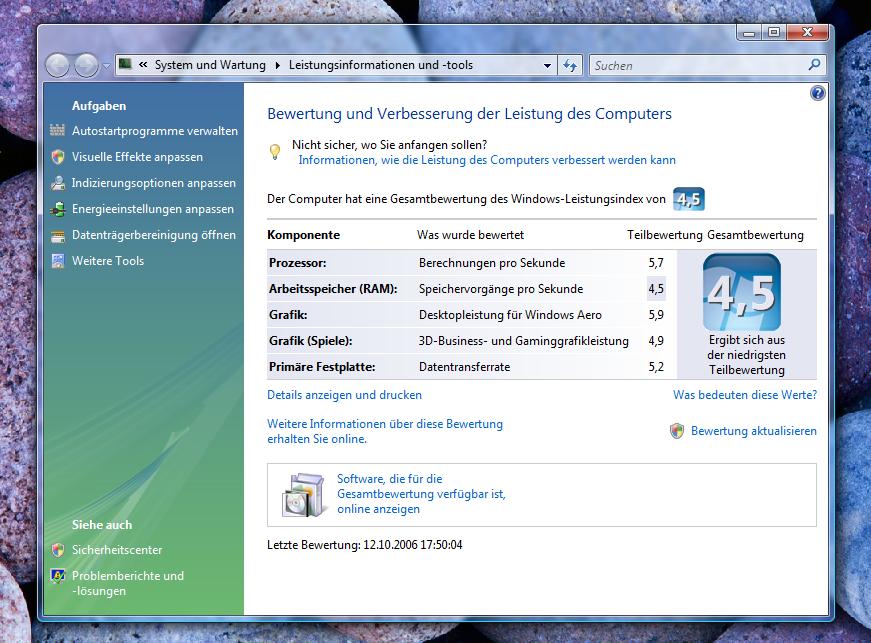
Task: Open Weitere Tools
Action: [x=108, y=261]
